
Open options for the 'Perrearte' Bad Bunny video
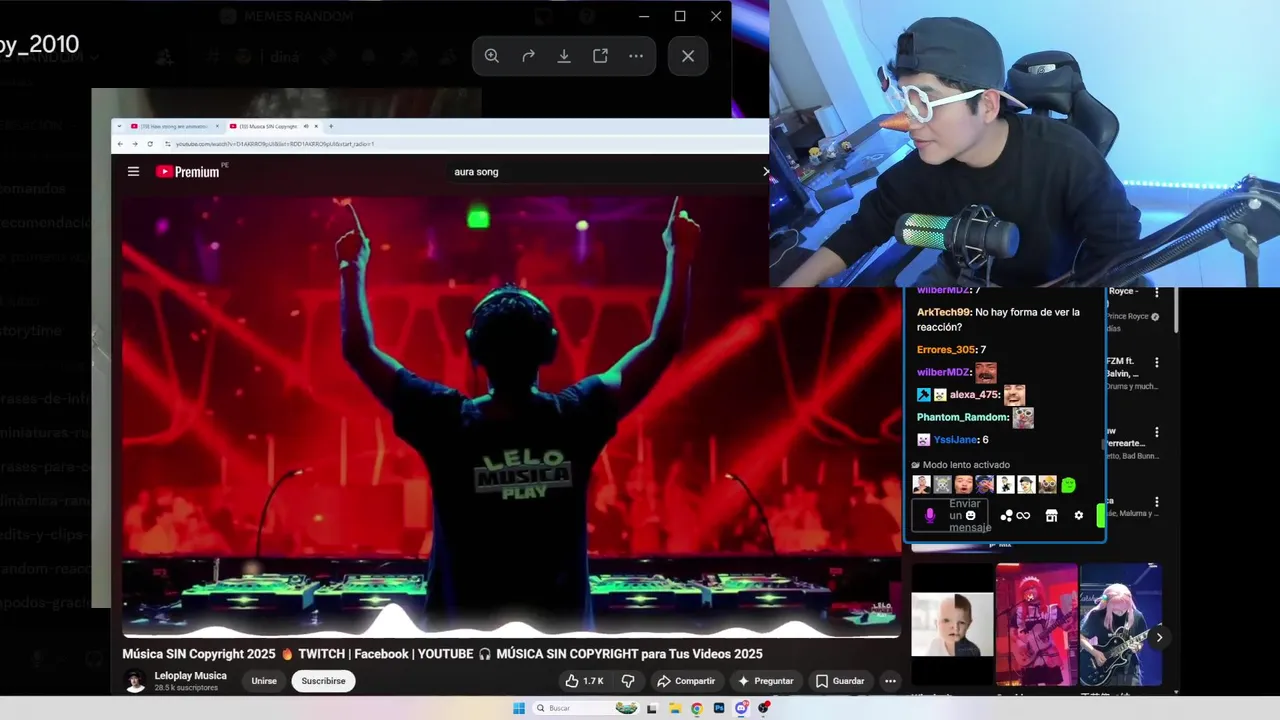[x=1157, y=432]
